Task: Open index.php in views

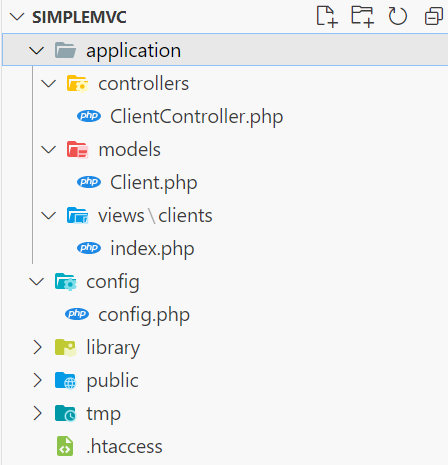Action: coord(152,249)
